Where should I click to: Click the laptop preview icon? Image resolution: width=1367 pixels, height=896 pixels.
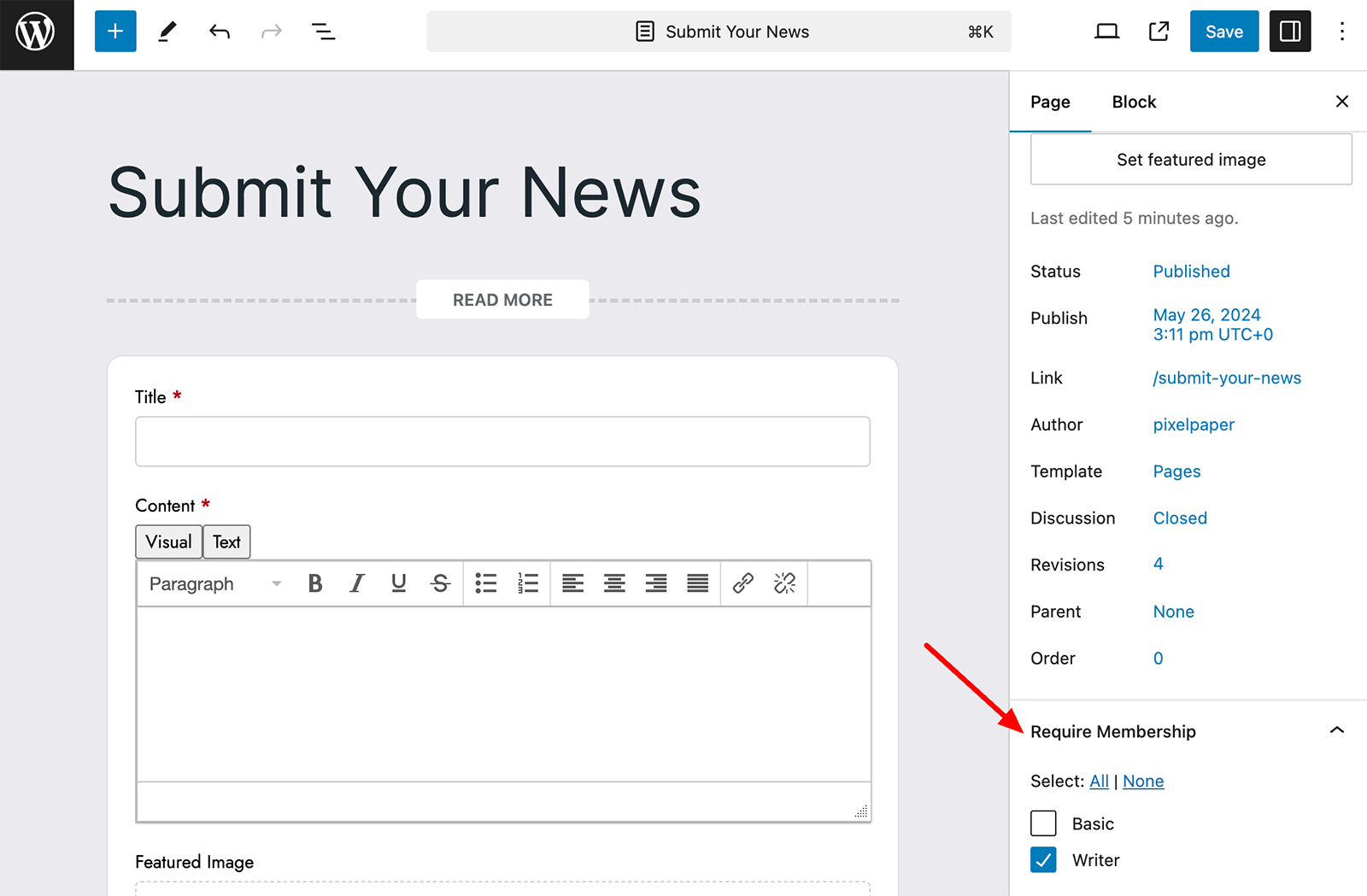[x=1106, y=32]
